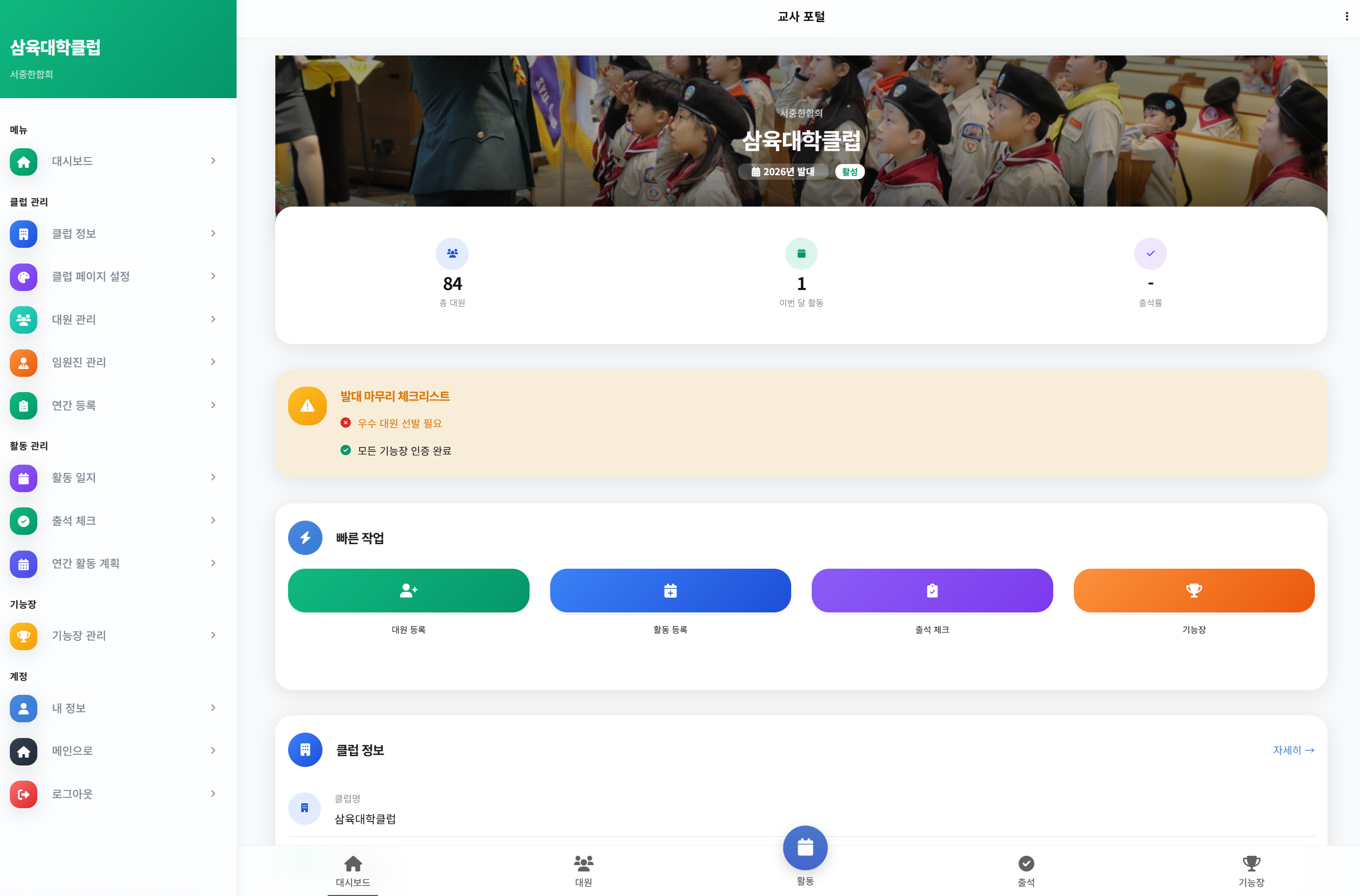1360x896 pixels.
Task: Open the three-dot menu in header
Action: pyautogui.click(x=1346, y=17)
